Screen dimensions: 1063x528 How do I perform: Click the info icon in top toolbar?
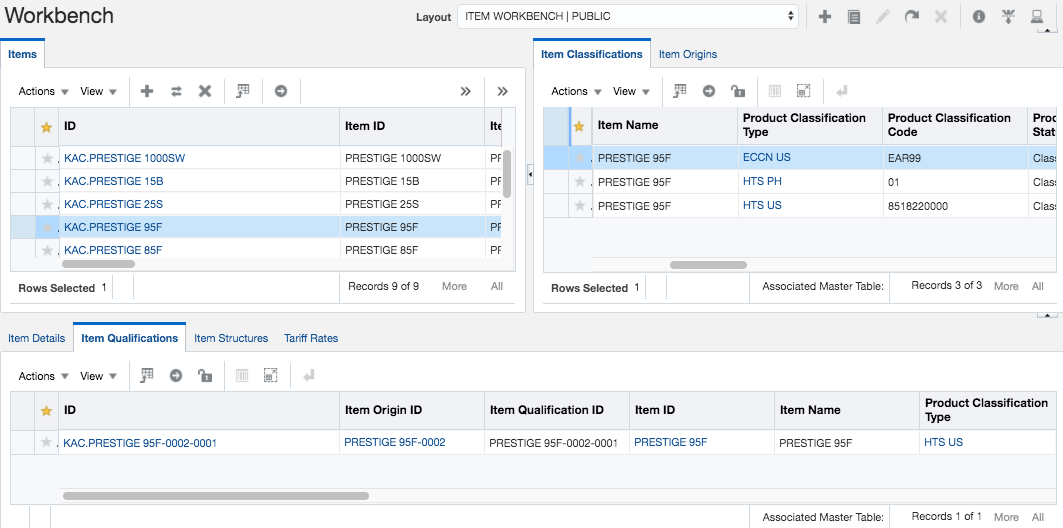(979, 17)
